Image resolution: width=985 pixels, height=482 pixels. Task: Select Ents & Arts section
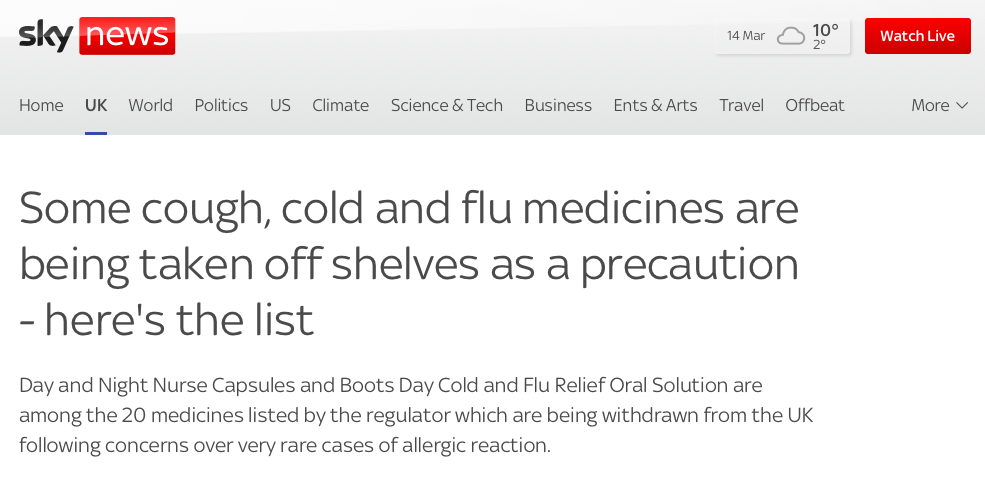click(655, 105)
